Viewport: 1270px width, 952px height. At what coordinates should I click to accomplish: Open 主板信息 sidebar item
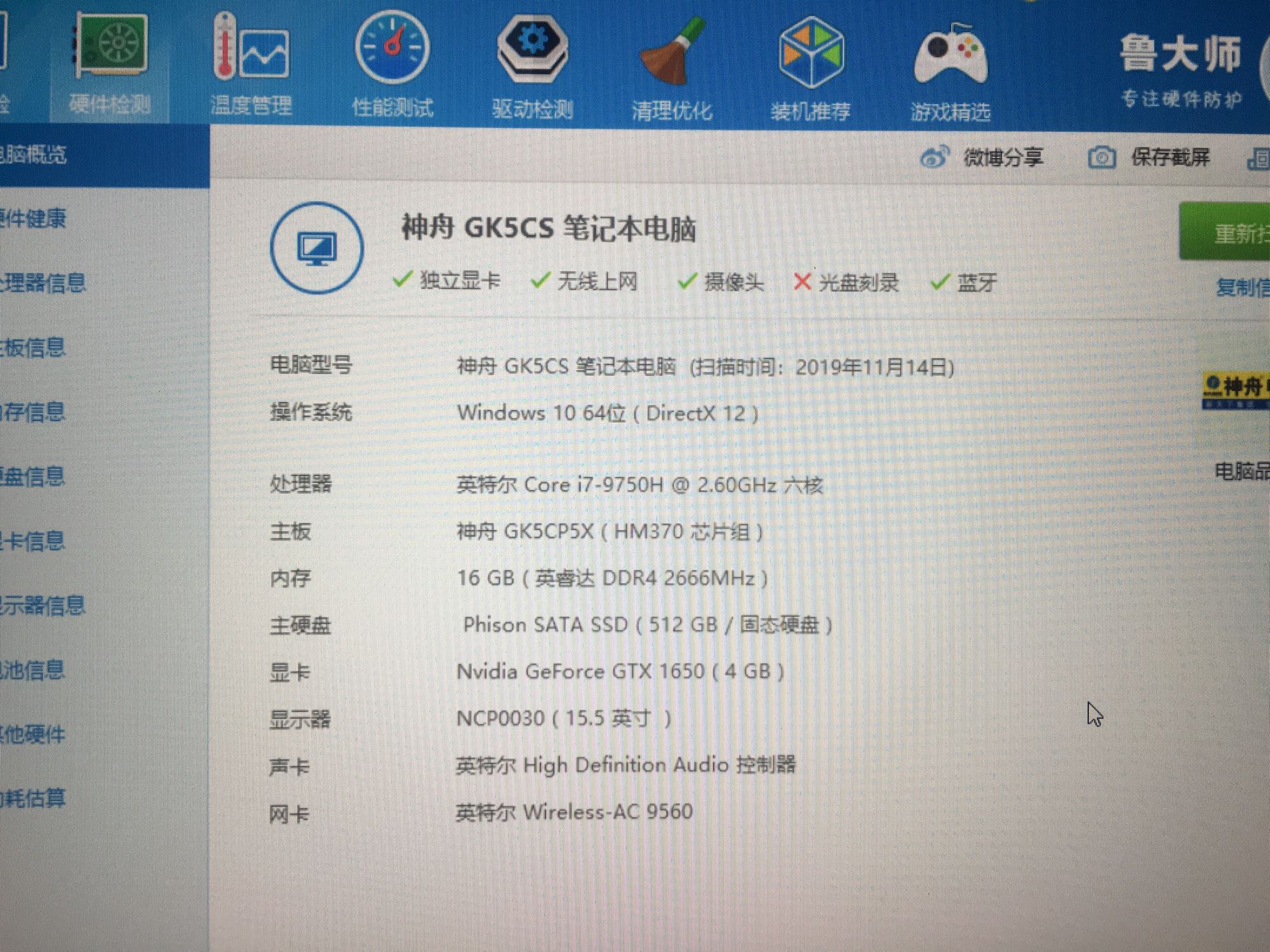tap(33, 347)
